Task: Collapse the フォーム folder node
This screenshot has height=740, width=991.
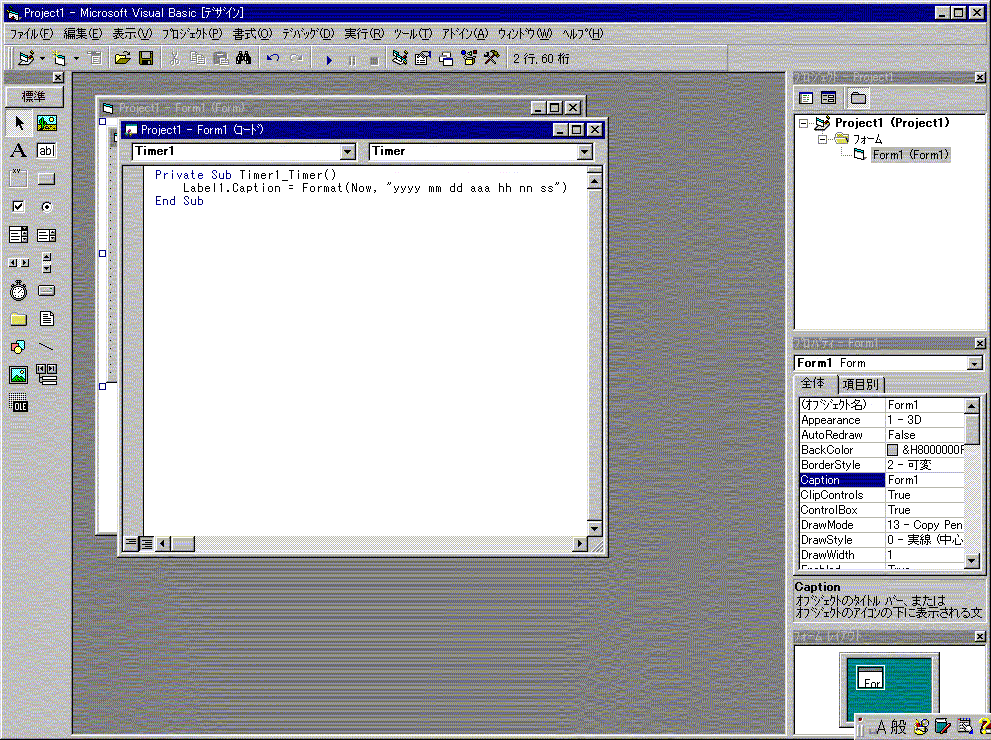Action: click(822, 139)
